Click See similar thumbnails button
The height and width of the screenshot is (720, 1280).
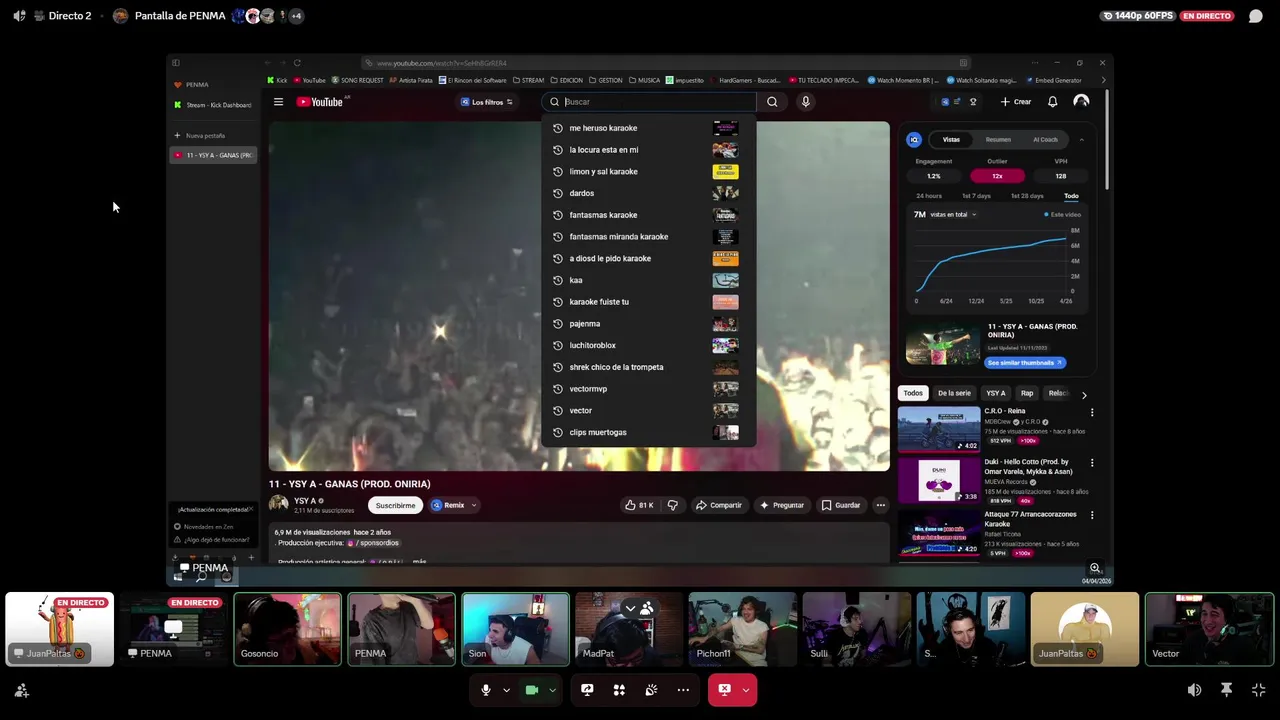click(x=1025, y=363)
